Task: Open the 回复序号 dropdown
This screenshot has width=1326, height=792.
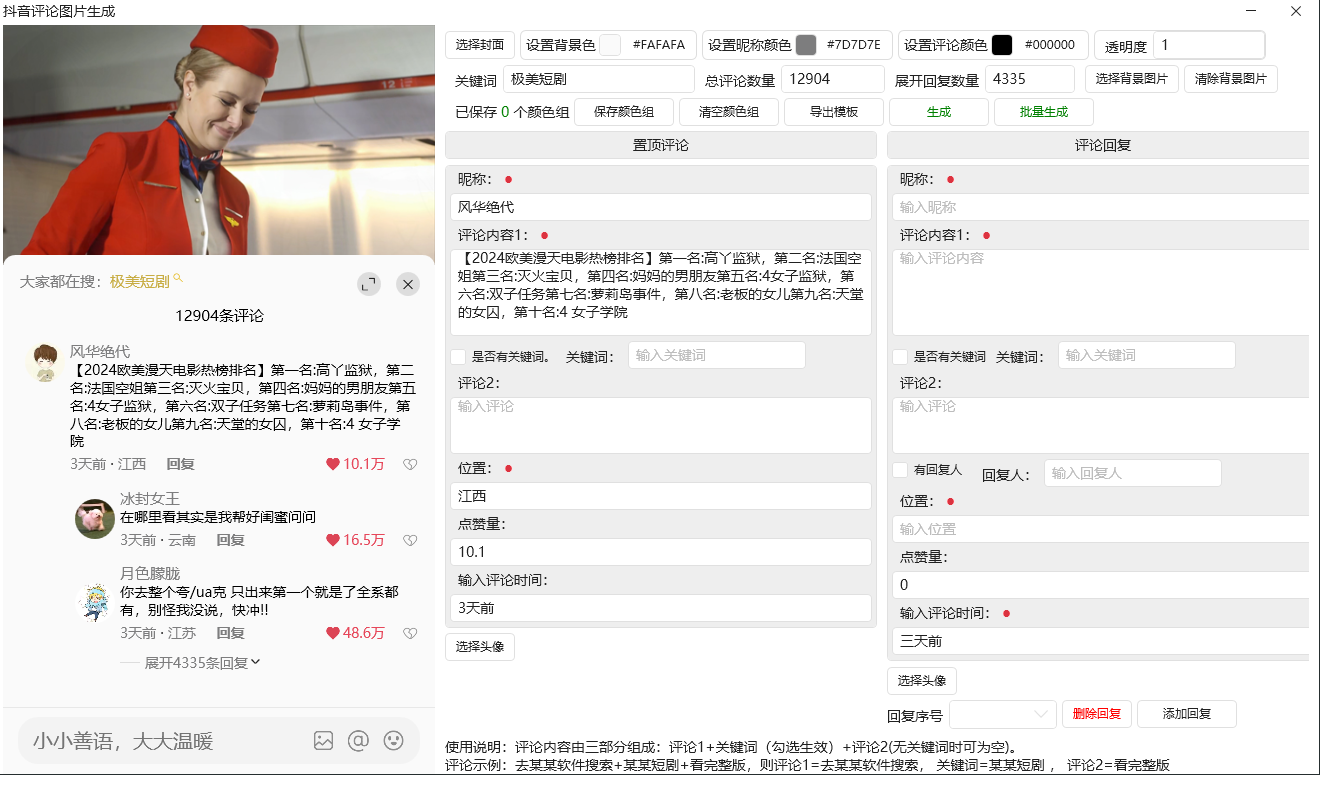Action: point(1002,714)
